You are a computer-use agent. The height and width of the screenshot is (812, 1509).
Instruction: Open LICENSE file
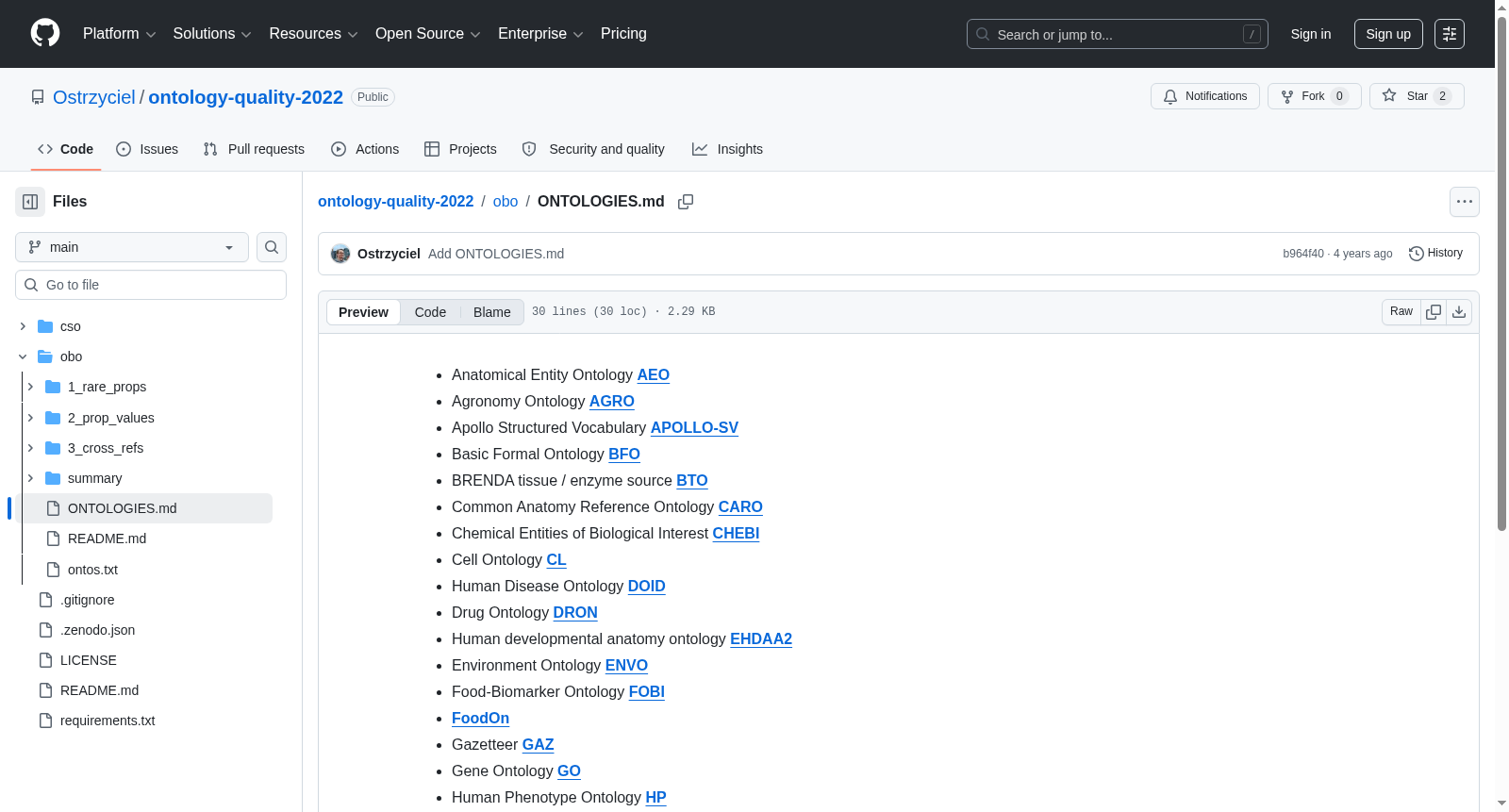click(88, 660)
